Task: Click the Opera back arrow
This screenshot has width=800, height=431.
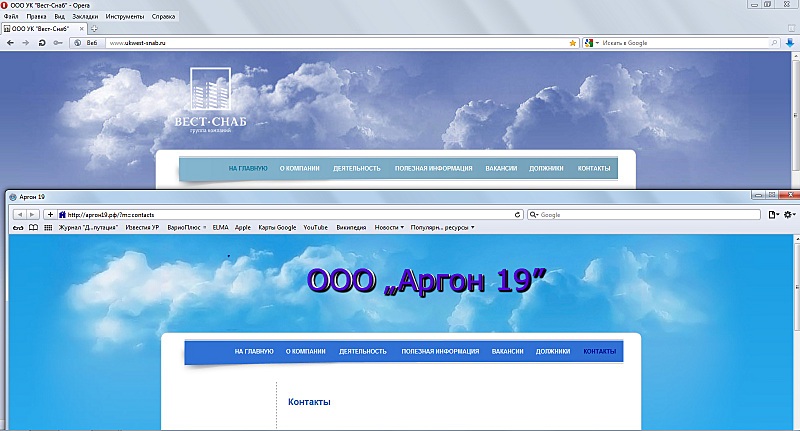Action: pos(10,43)
